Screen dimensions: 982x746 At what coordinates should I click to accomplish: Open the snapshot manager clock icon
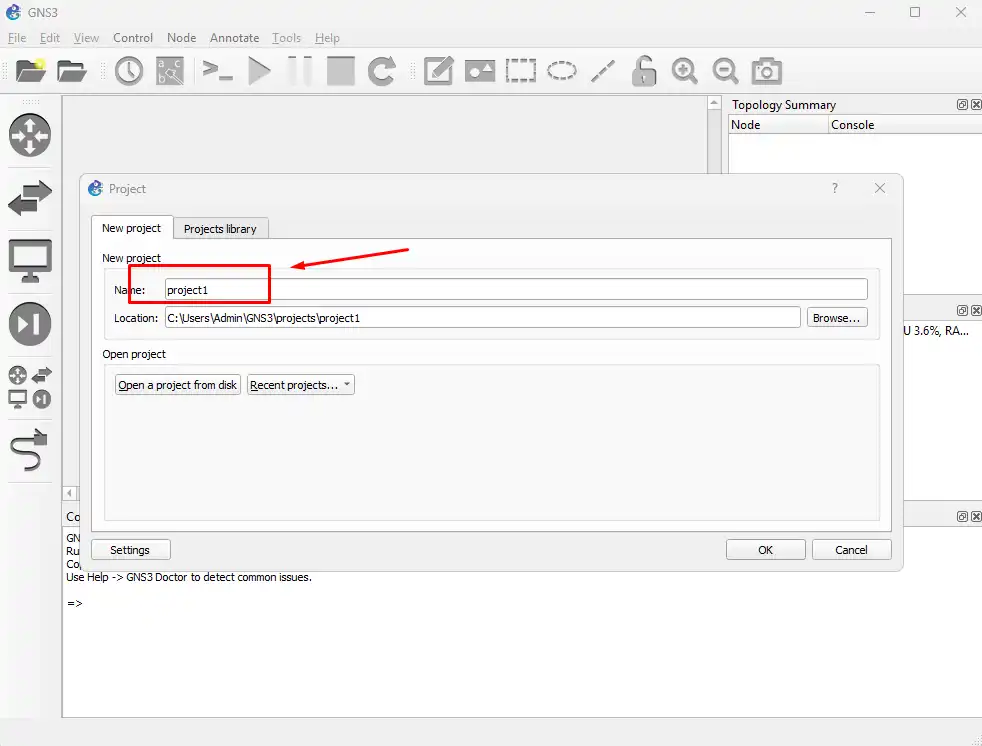[129, 71]
